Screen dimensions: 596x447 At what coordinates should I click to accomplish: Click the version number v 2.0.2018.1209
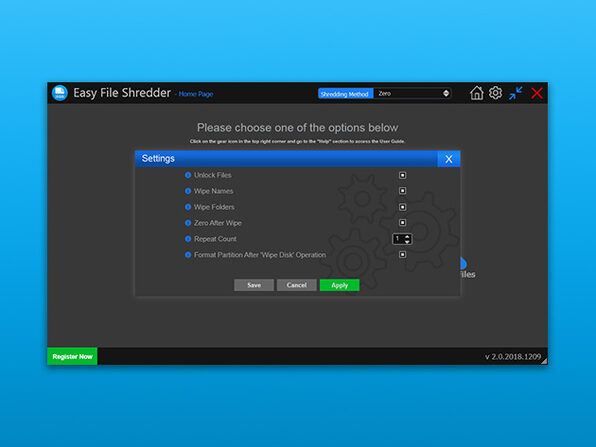pos(513,357)
